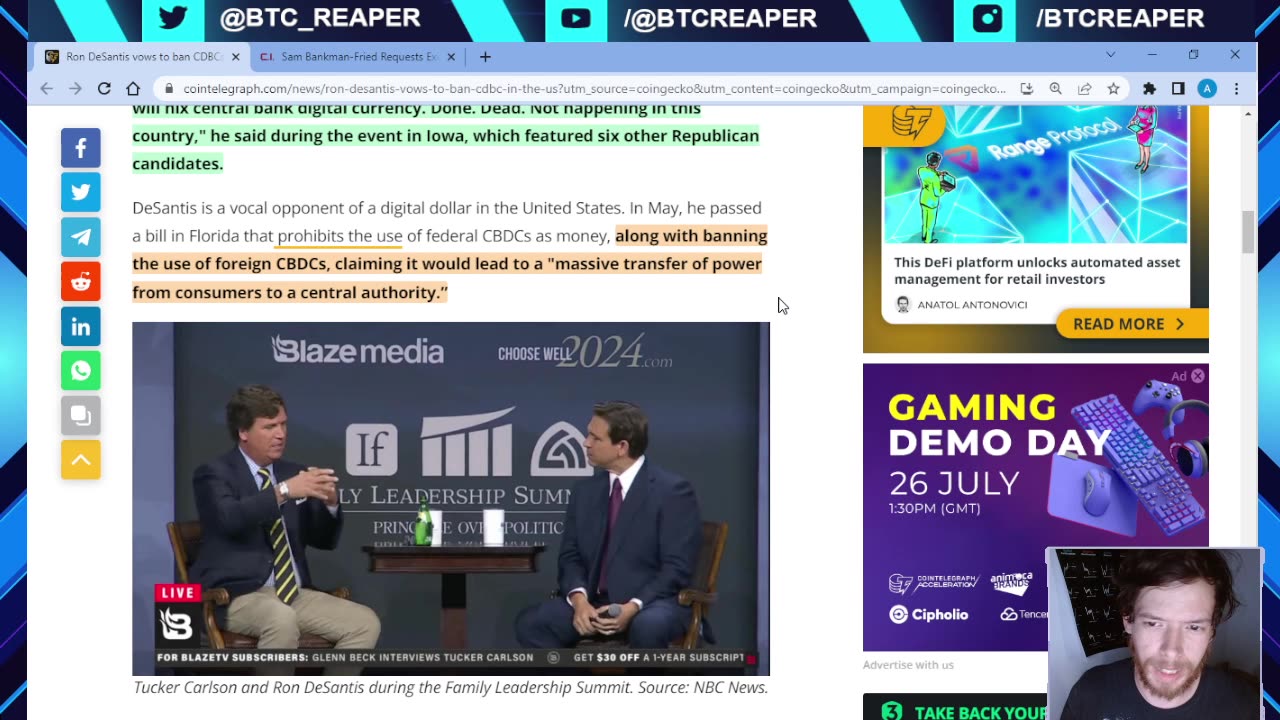Open the 'prohibits the use' link

tap(340, 236)
